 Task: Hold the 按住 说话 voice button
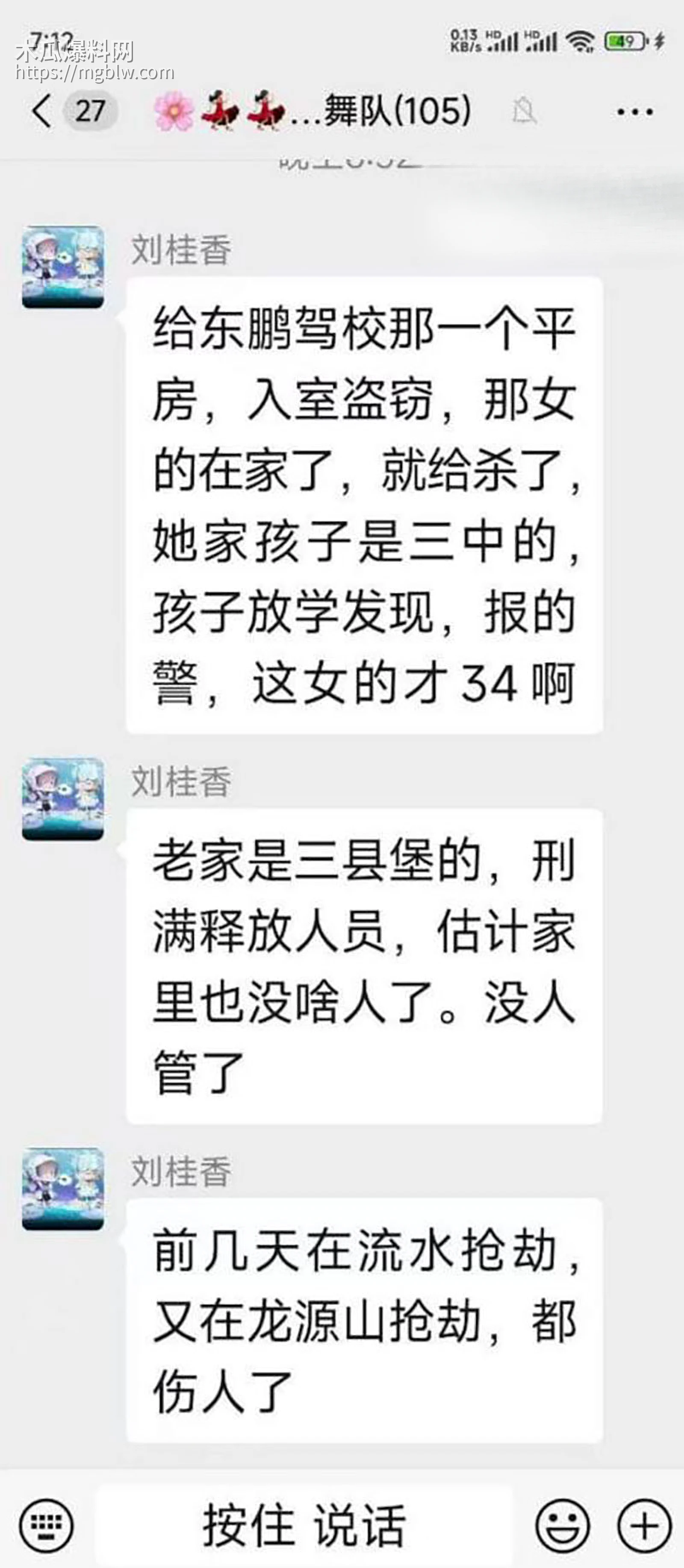point(304,1525)
